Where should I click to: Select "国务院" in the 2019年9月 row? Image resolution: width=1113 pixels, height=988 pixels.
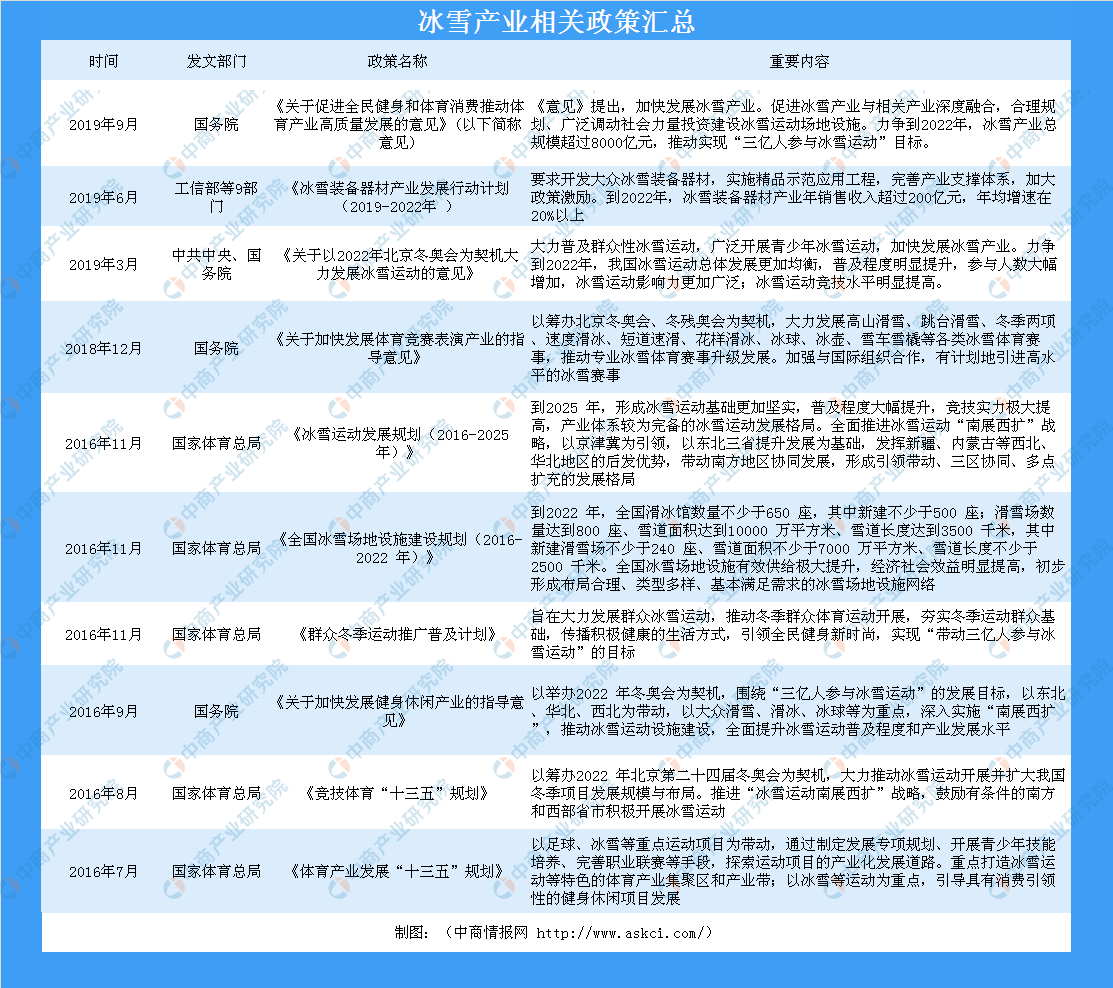coord(216,124)
